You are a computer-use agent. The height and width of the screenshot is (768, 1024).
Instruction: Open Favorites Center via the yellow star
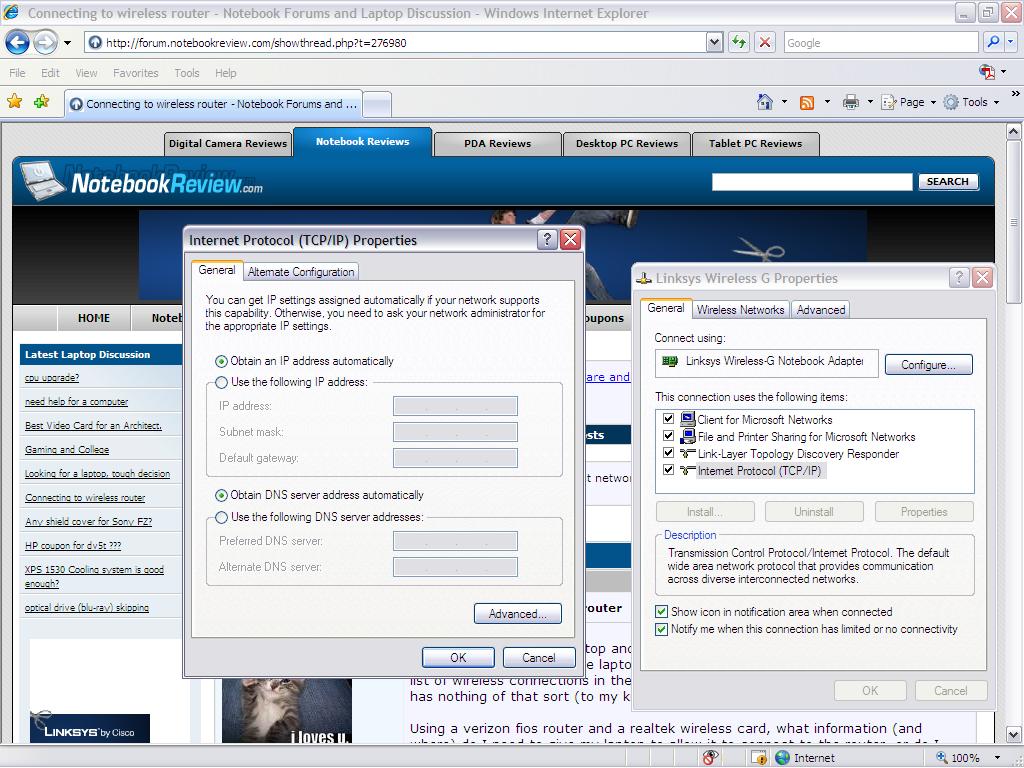click(14, 102)
